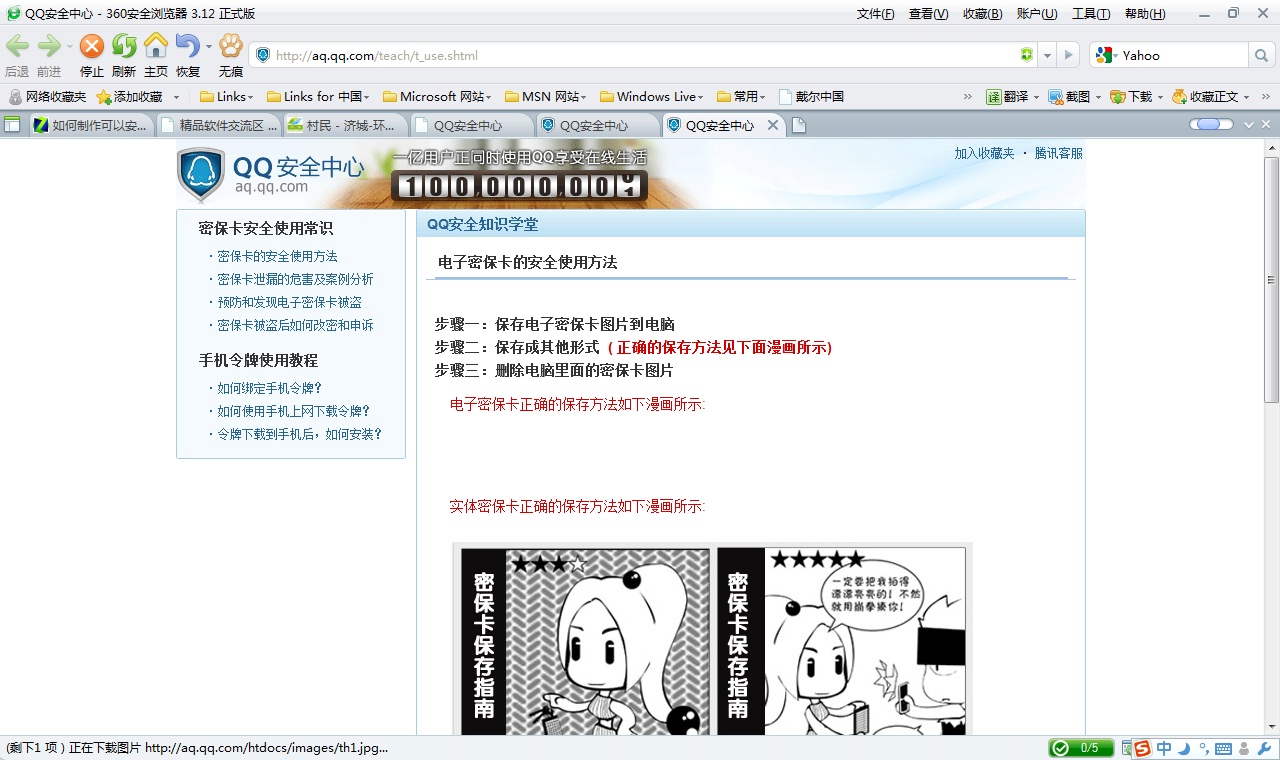The width and height of the screenshot is (1280, 760).
Task: Click the 收藏正文 tool
Action: (x=1205, y=97)
